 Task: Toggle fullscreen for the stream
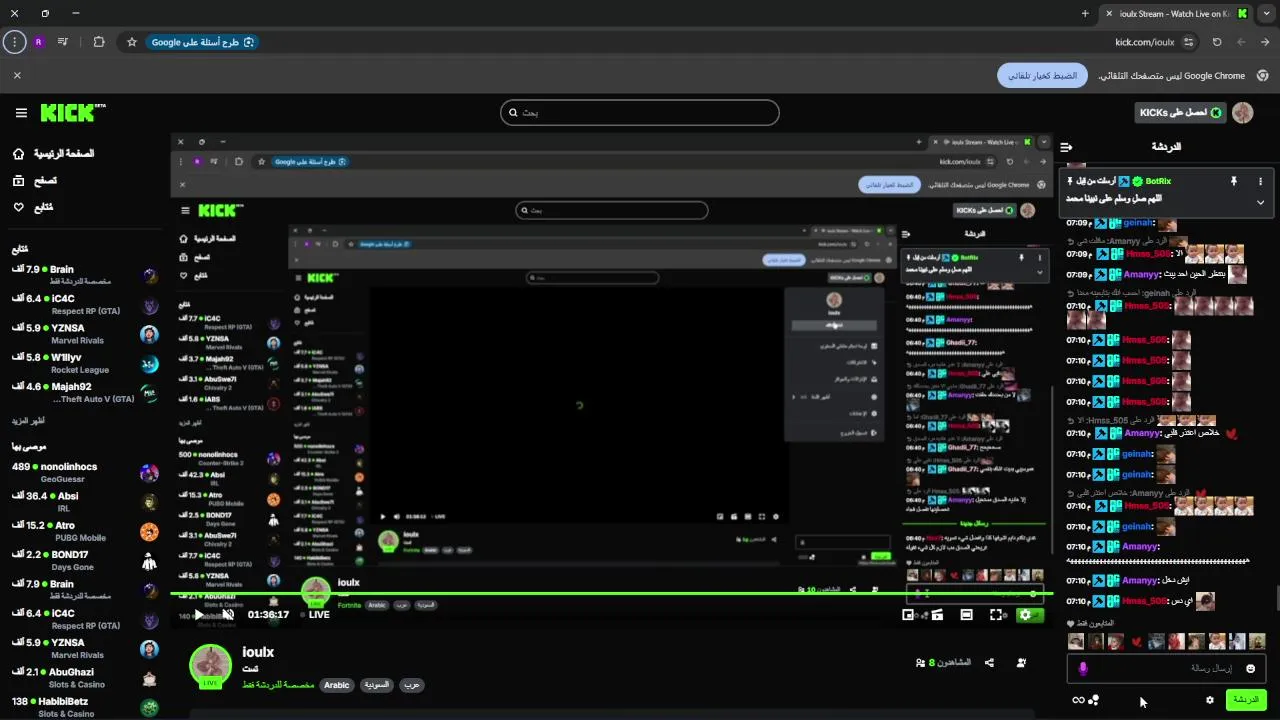996,615
